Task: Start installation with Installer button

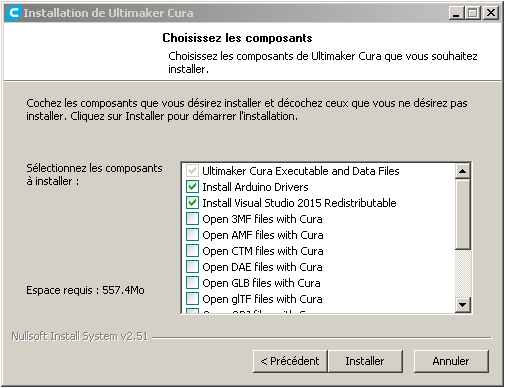Action: pyautogui.click(x=365, y=361)
